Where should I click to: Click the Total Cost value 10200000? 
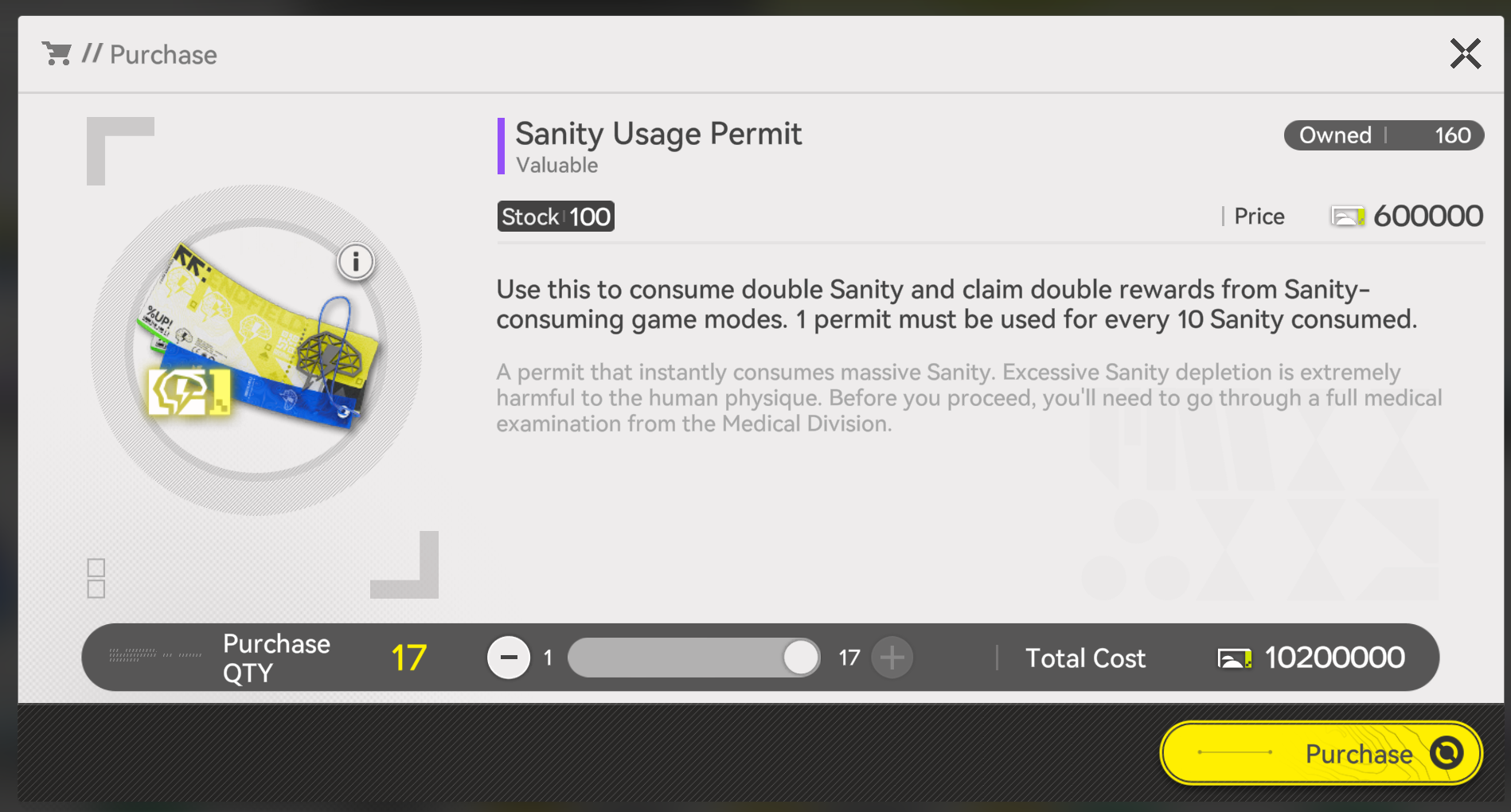click(x=1334, y=658)
